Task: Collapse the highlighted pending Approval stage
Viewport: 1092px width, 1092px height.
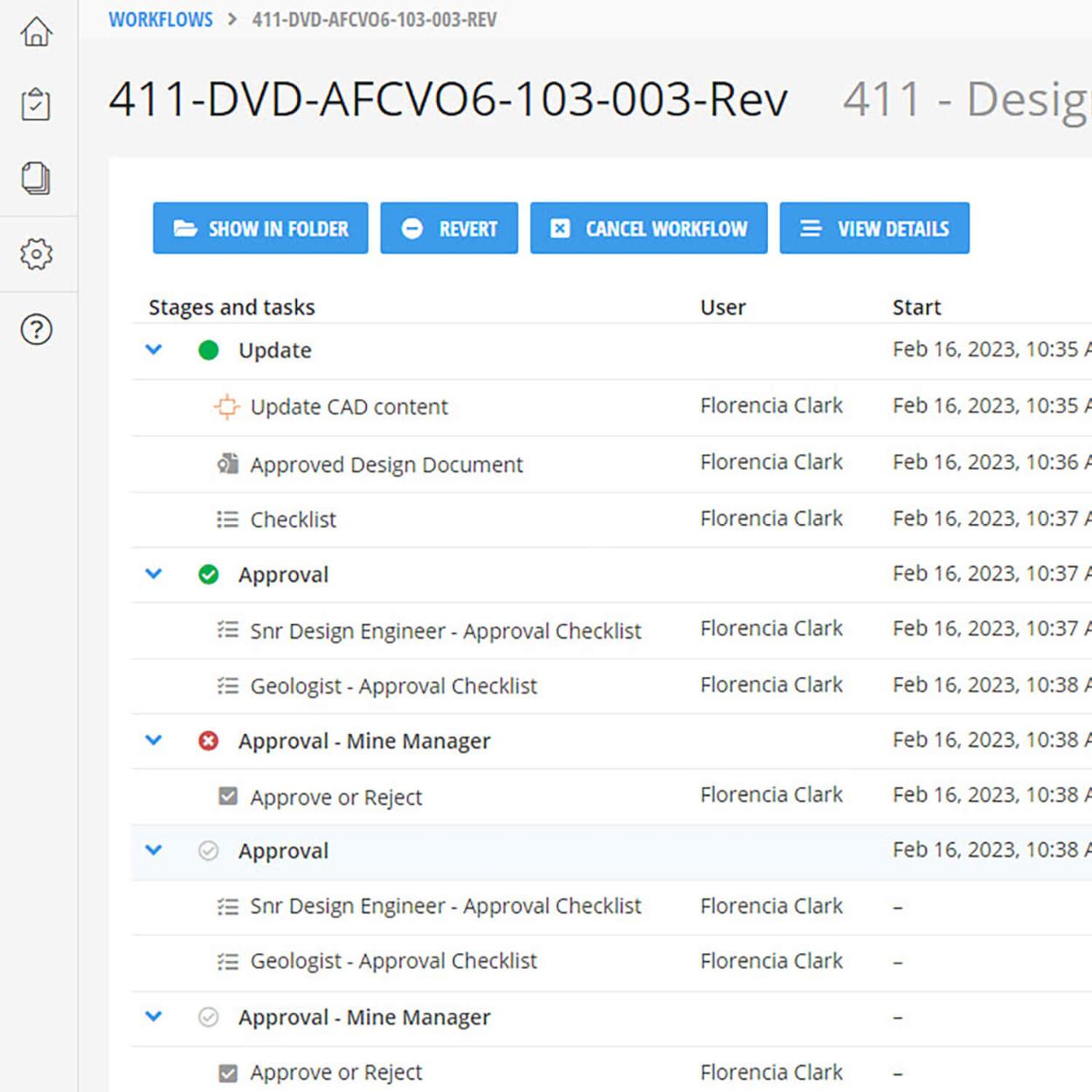Action: (x=154, y=850)
